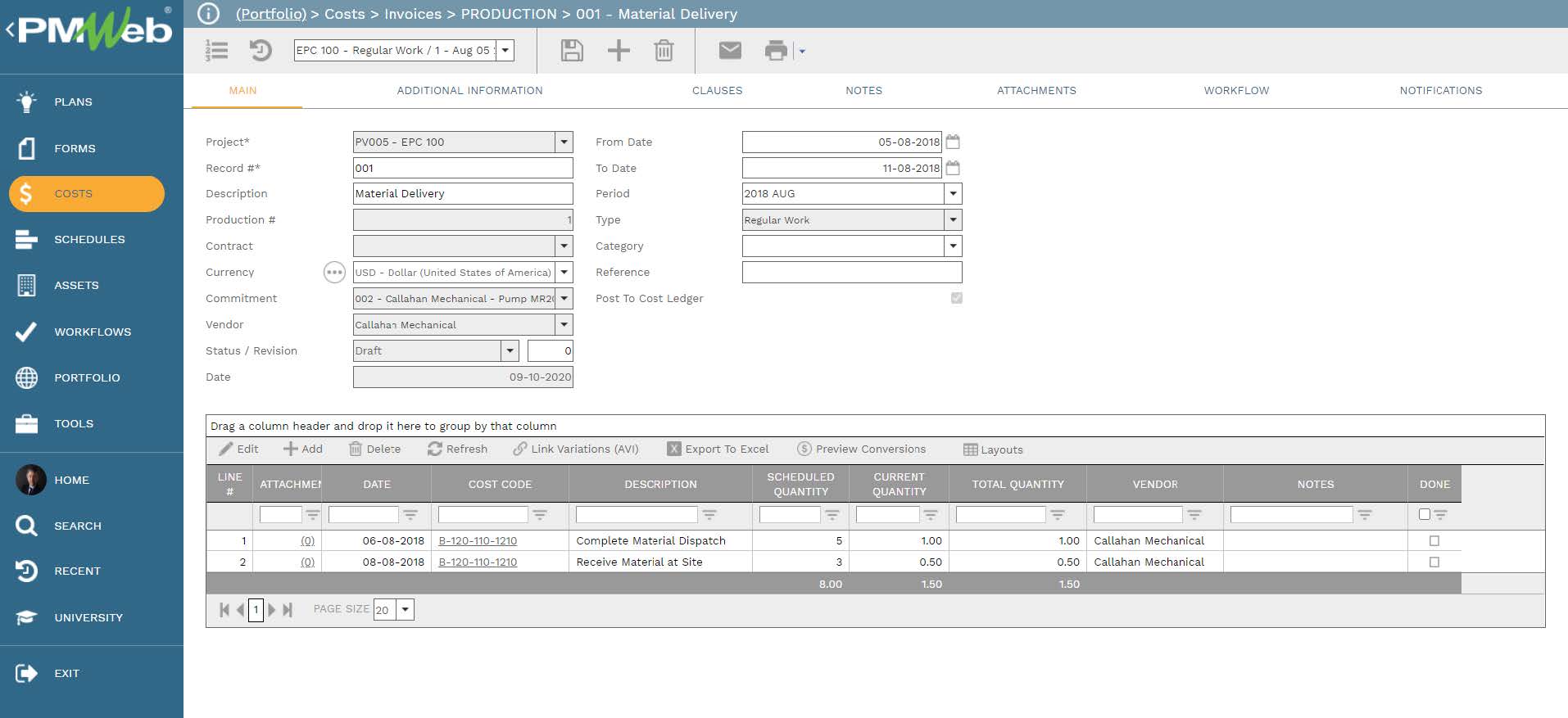Open the Schedules module in the sidebar
Screen dimensions: 1568x718
tap(89, 240)
